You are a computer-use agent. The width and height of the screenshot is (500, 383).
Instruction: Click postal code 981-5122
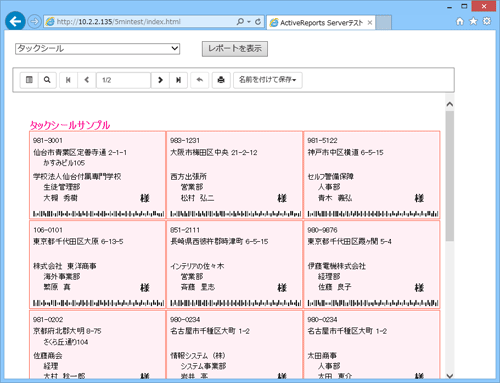322,140
